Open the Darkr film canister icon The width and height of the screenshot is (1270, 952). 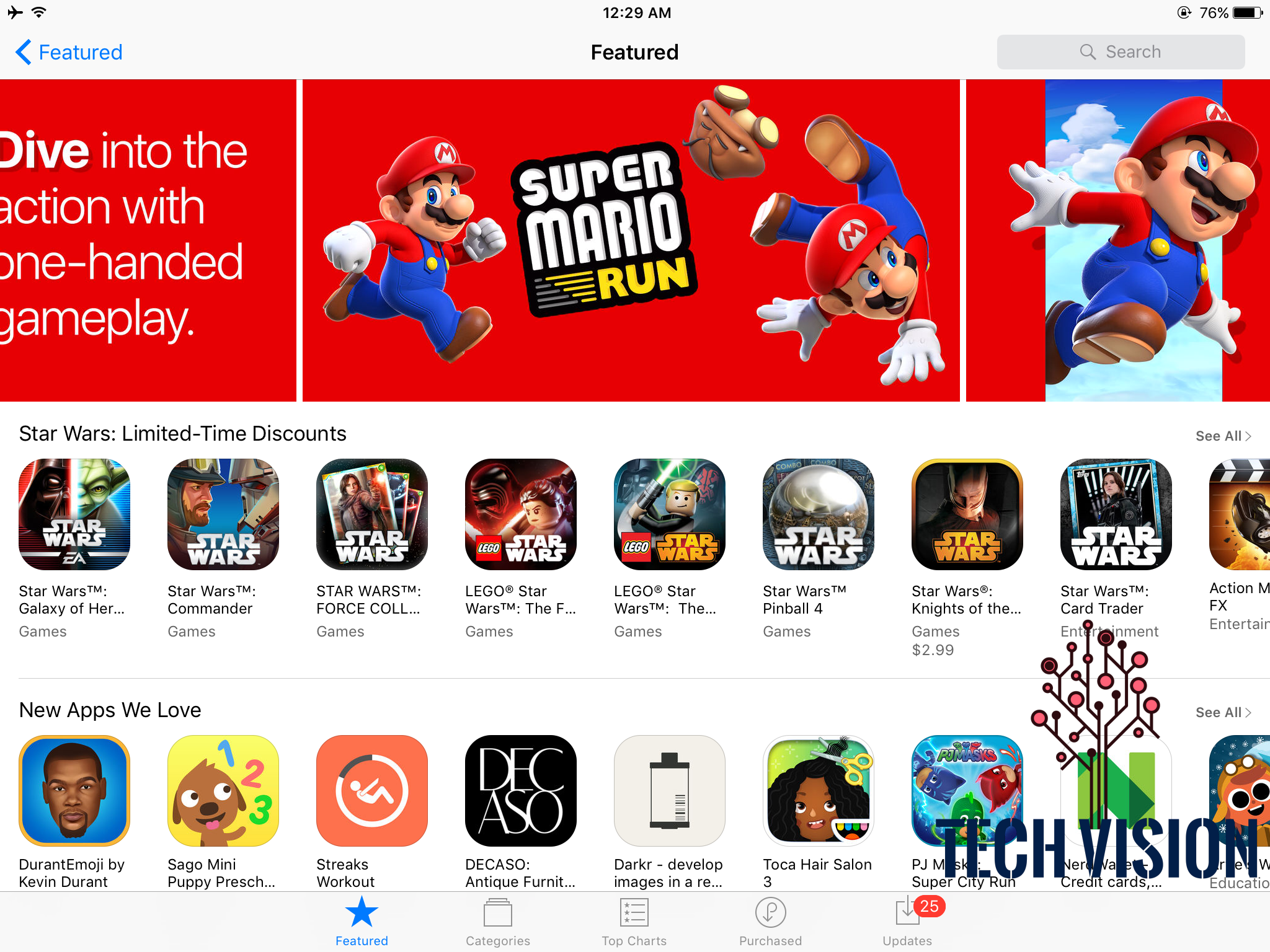point(670,791)
